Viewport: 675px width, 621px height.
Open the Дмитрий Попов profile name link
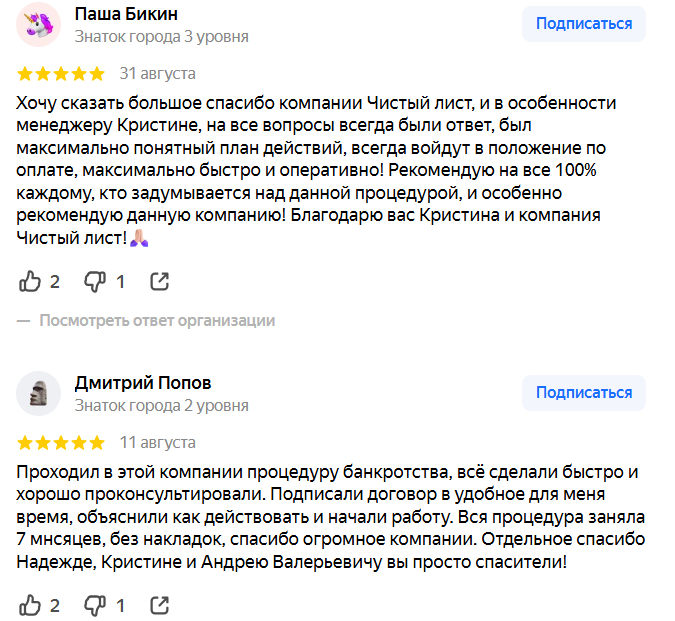[x=143, y=383]
